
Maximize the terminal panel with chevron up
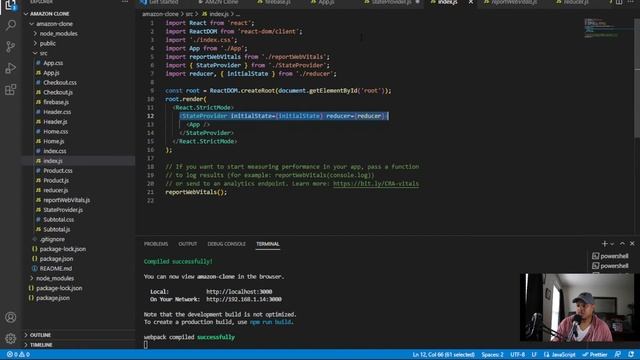(622, 244)
